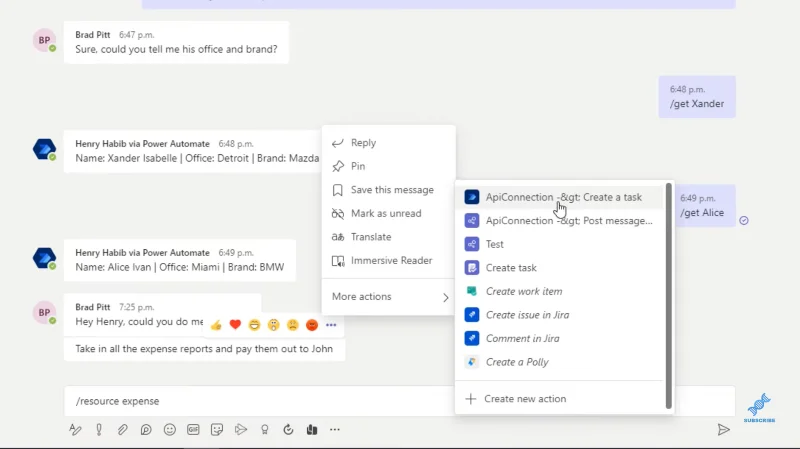The image size is (800, 449).
Task: Click sender name Brad Pitt at 6:47 p.m.
Action: (x=93, y=35)
